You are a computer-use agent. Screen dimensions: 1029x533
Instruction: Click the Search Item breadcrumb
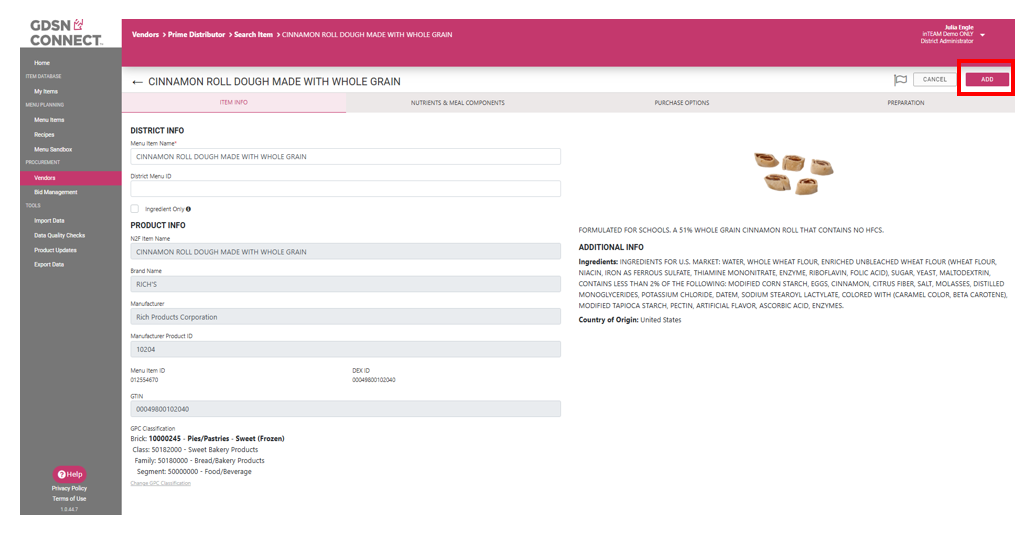pyautogui.click(x=254, y=35)
